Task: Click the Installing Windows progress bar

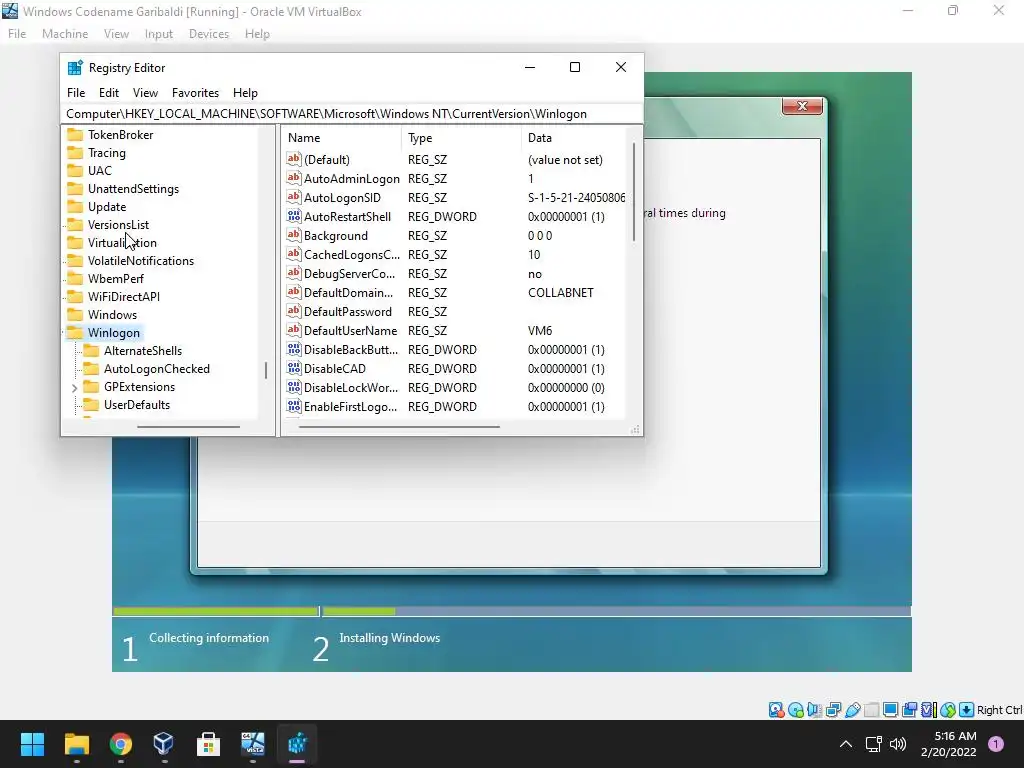Action: [616, 611]
